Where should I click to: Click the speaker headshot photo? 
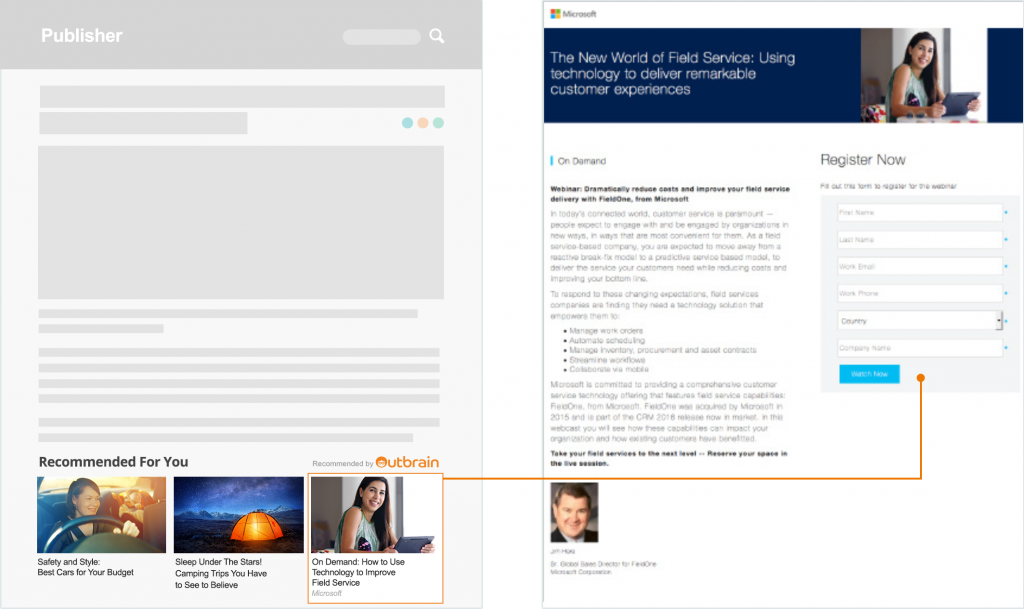pyautogui.click(x=574, y=513)
